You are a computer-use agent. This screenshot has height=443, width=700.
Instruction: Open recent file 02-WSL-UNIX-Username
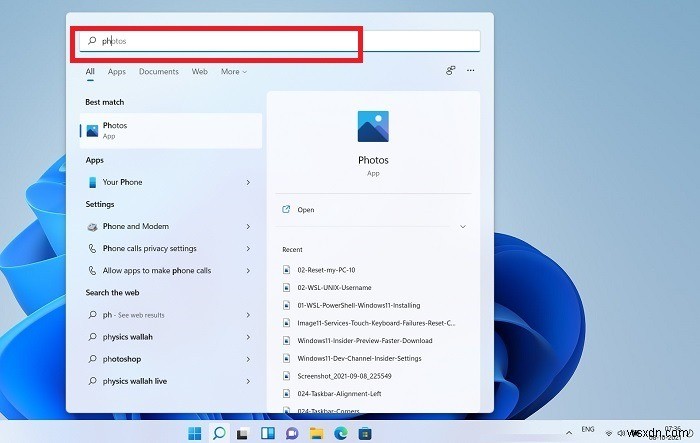tap(334, 288)
